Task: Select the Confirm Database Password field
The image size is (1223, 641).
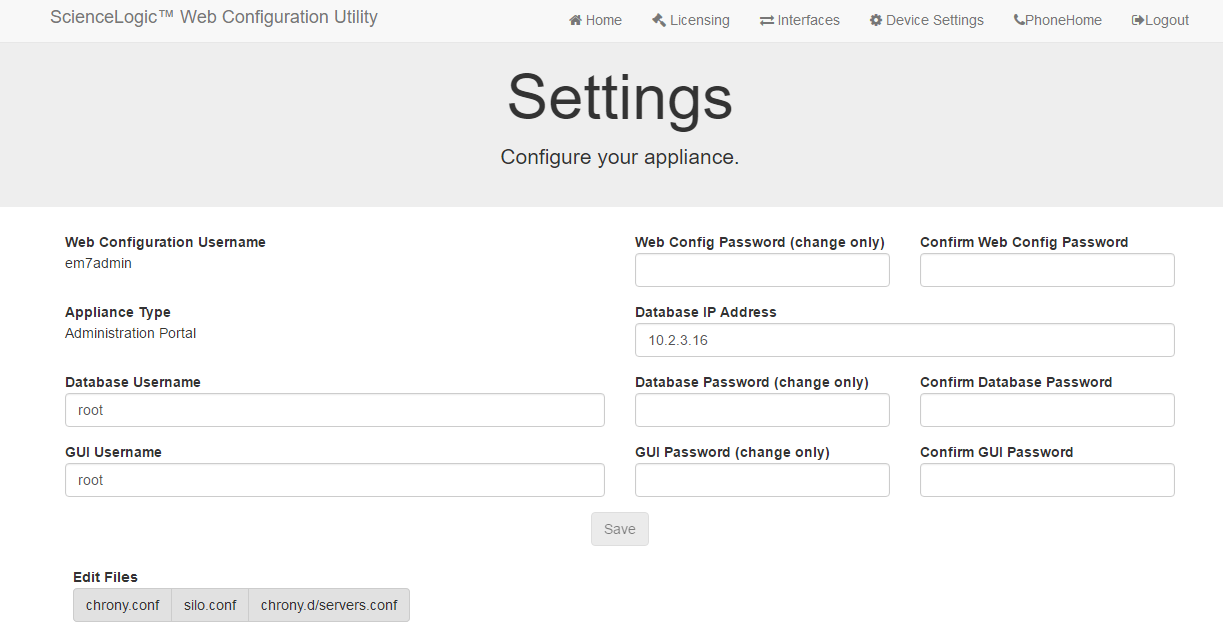Action: pyautogui.click(x=1047, y=410)
